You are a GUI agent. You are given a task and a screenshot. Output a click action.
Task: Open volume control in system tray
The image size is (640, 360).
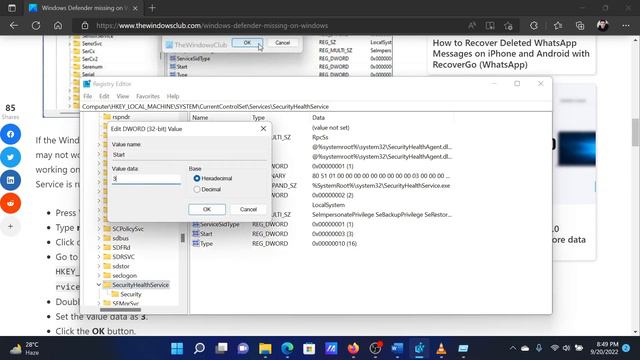tap(566, 348)
